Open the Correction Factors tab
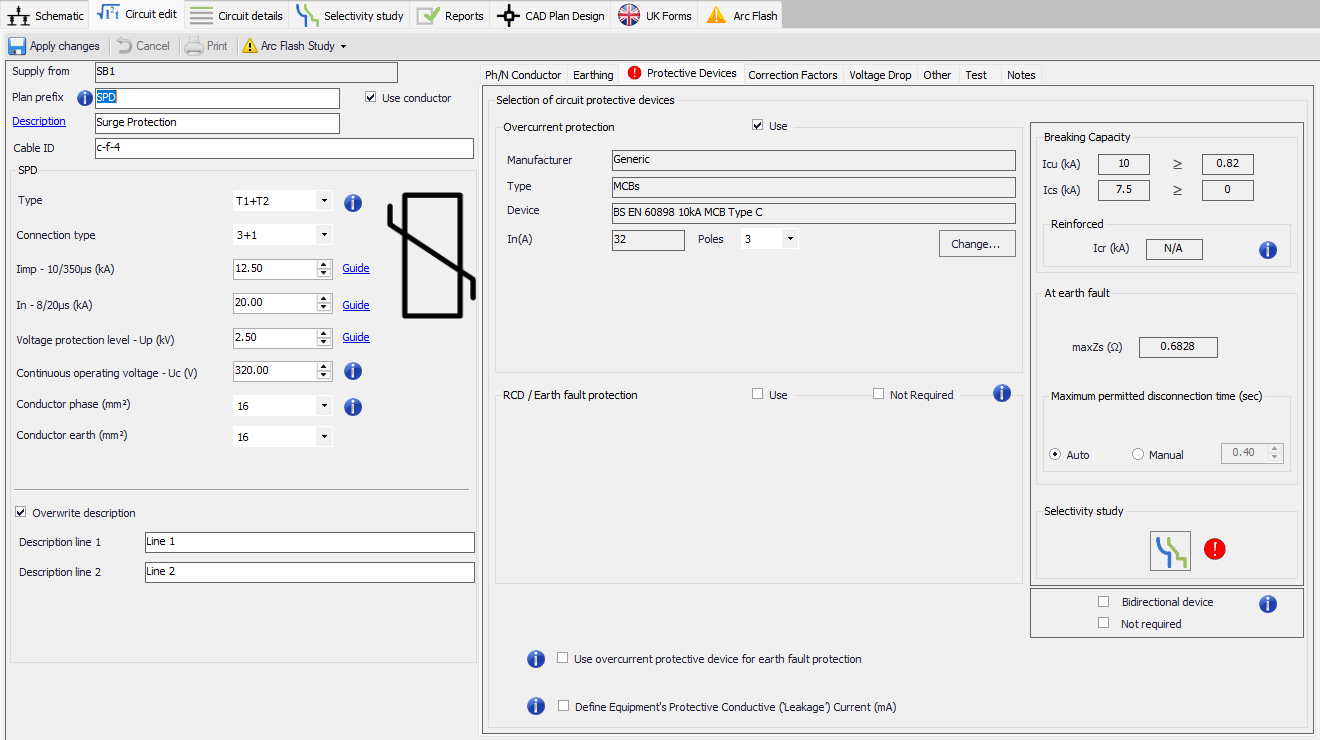The image size is (1320, 740). point(793,75)
